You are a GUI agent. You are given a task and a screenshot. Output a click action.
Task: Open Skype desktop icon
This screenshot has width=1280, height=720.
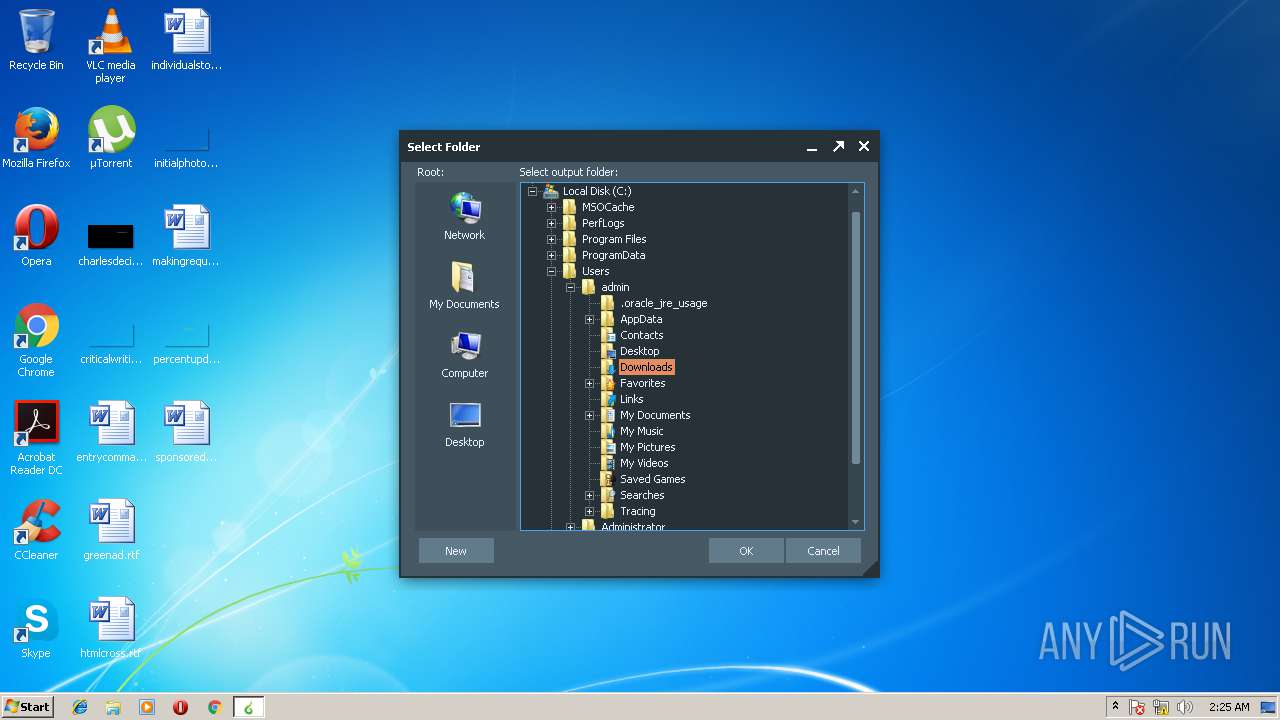[x=36, y=628]
